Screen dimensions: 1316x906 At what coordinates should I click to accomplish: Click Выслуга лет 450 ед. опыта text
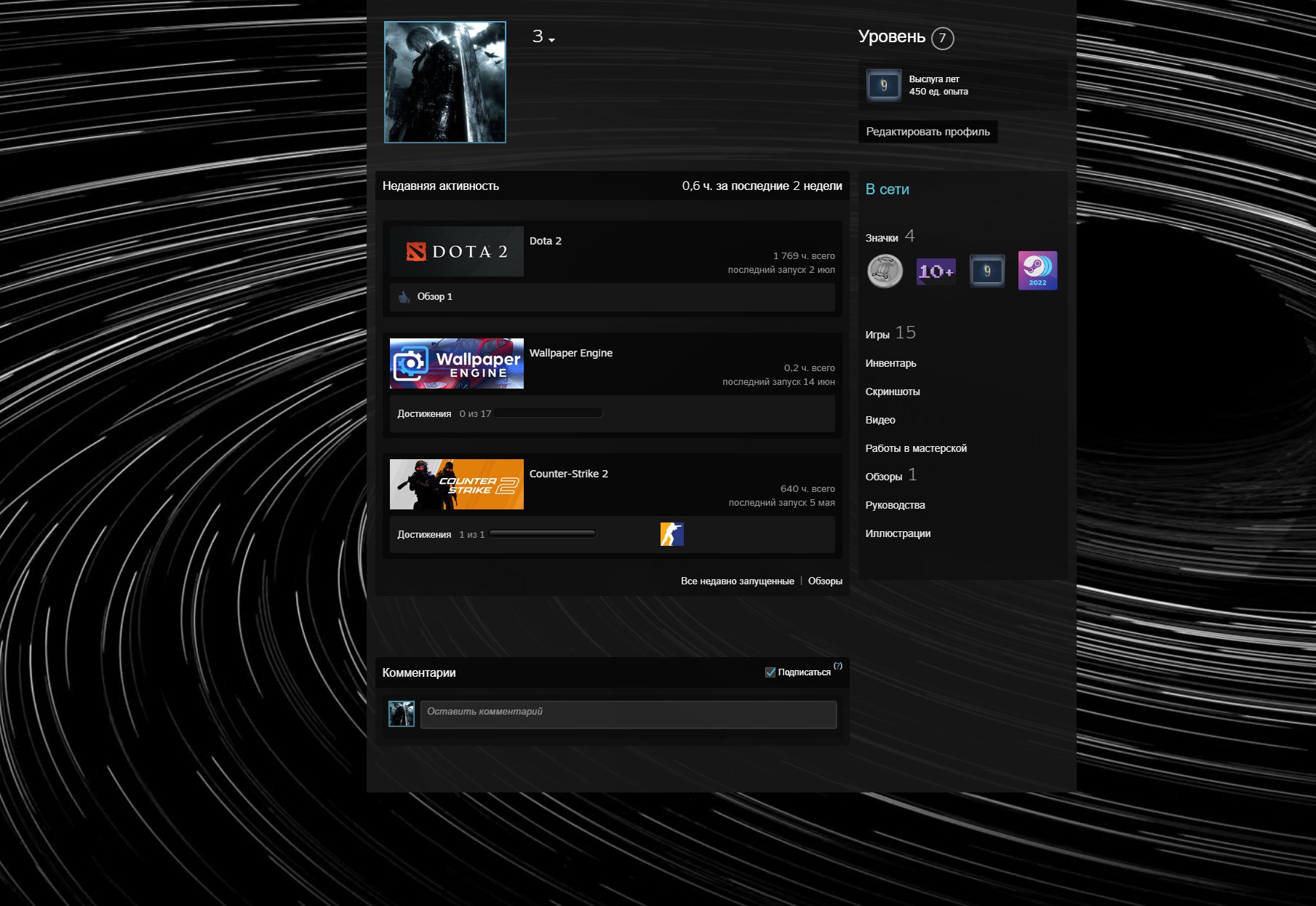tap(938, 85)
